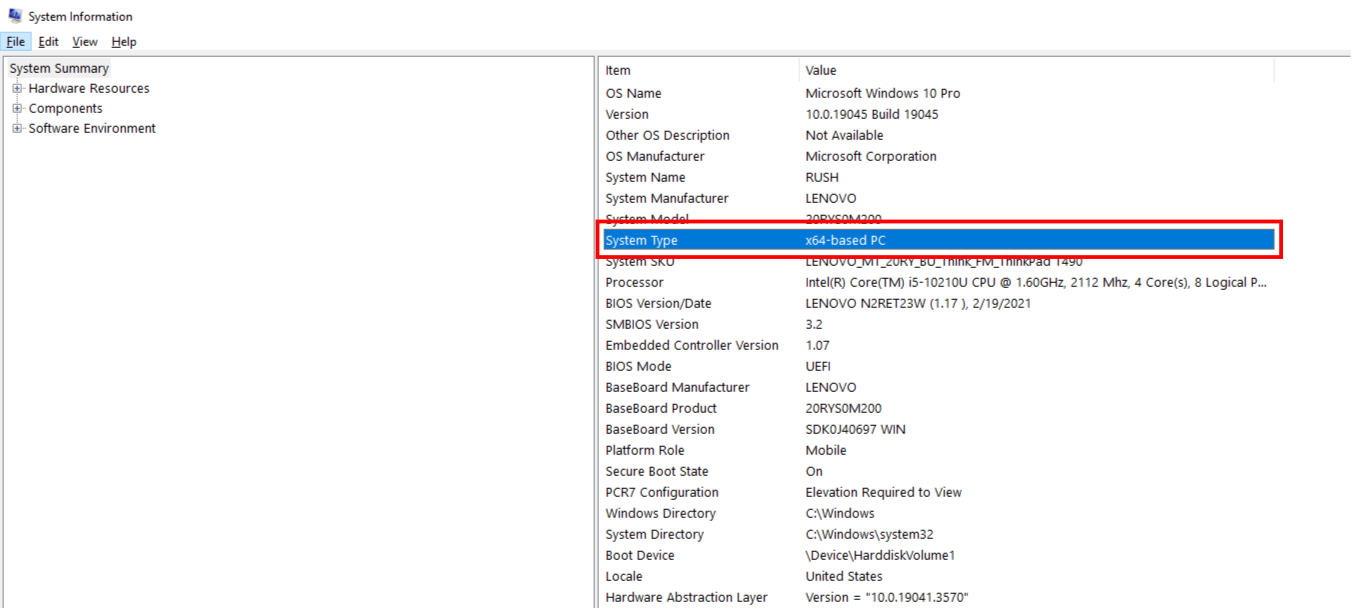The width and height of the screenshot is (1352, 608).
Task: Select the Other OS Description row
Action: [937, 135]
